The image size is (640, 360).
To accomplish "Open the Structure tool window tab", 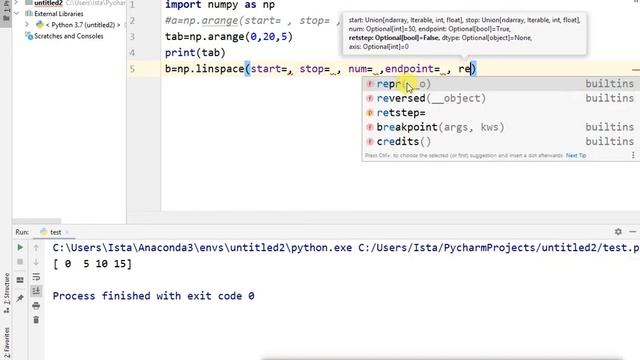I will tap(7, 293).
